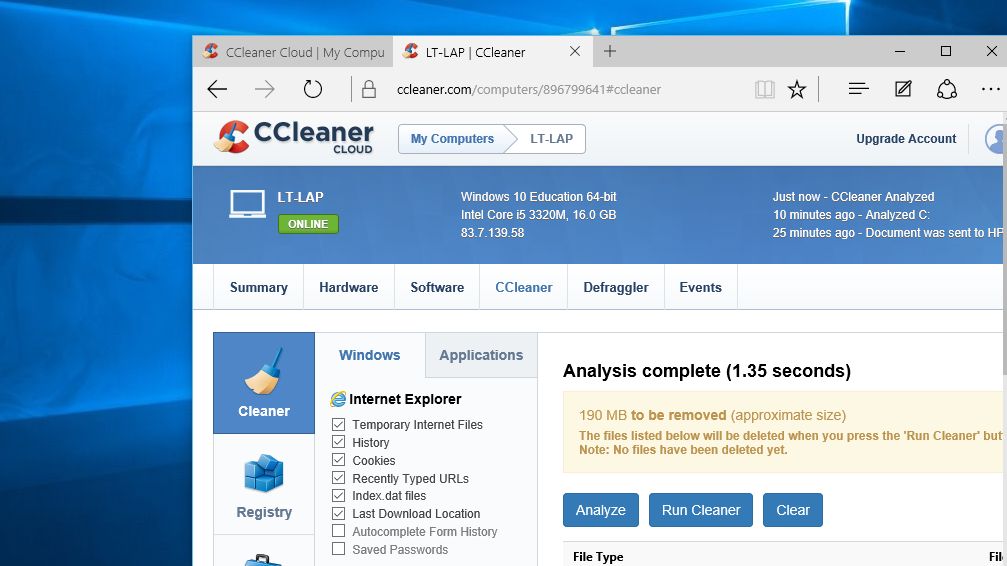Viewport: 1007px width, 566px height.
Task: Open a new tab with plus
Action: click(609, 51)
